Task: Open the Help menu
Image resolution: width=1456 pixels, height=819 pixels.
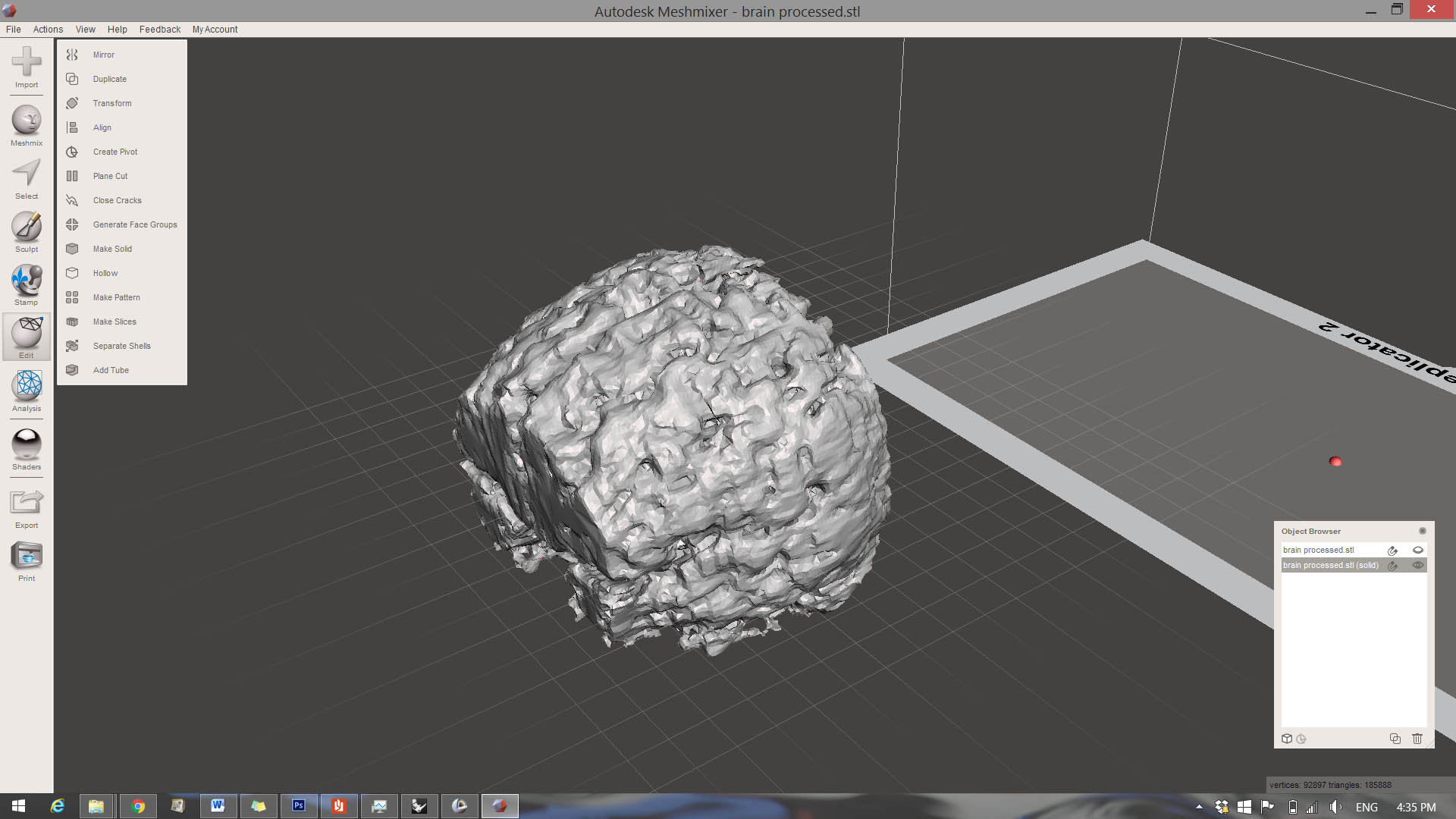Action: click(117, 30)
